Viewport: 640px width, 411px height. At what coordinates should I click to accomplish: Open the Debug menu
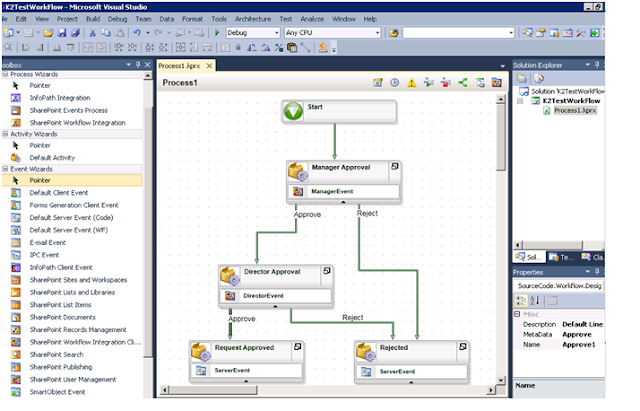117,19
